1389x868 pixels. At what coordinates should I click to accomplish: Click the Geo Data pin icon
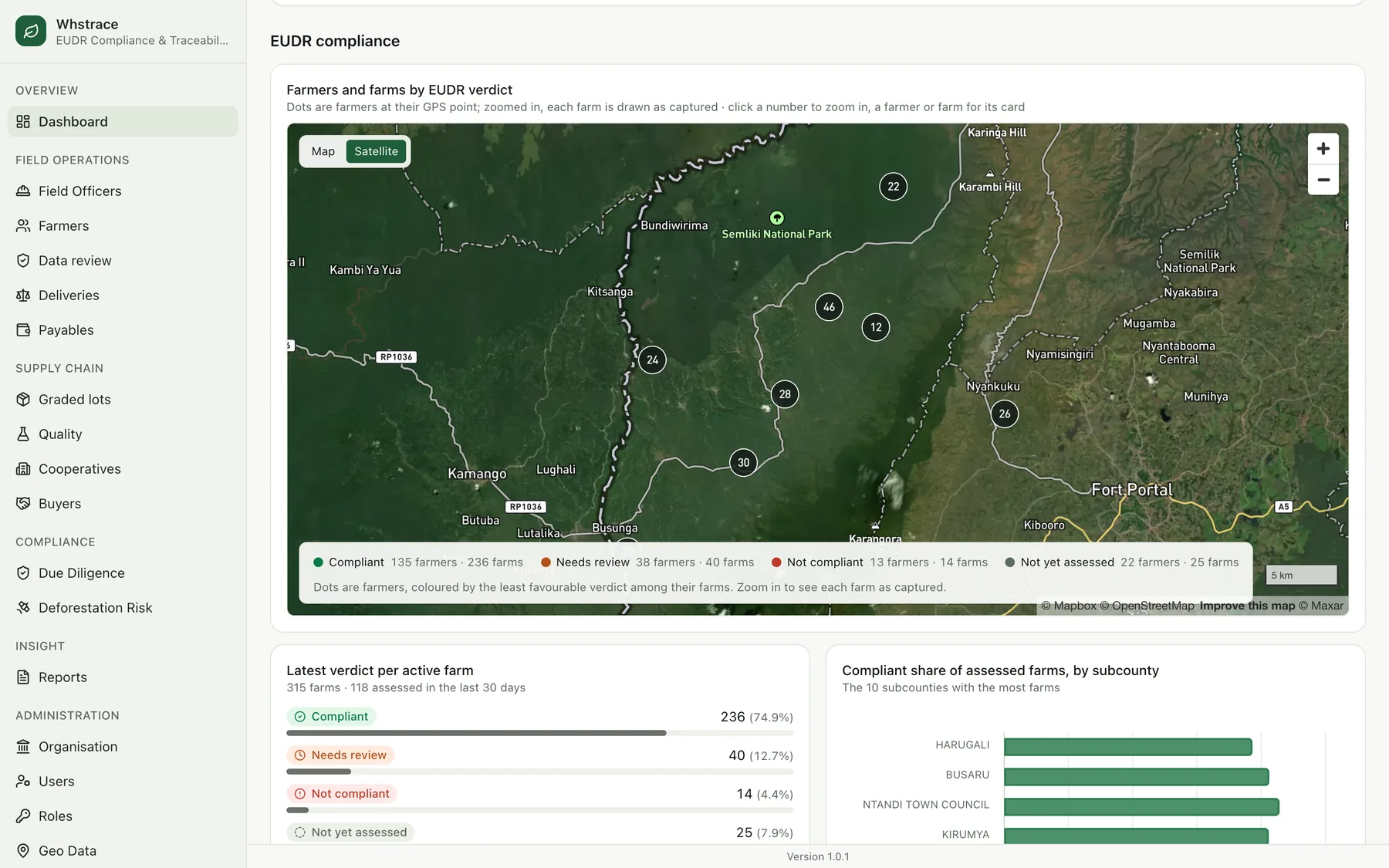tap(23, 851)
